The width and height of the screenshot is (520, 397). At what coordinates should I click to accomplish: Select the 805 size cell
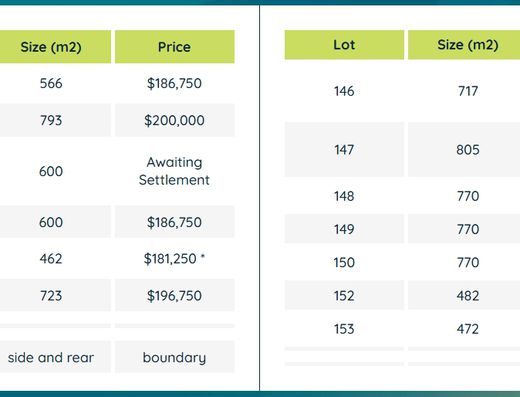pos(468,150)
